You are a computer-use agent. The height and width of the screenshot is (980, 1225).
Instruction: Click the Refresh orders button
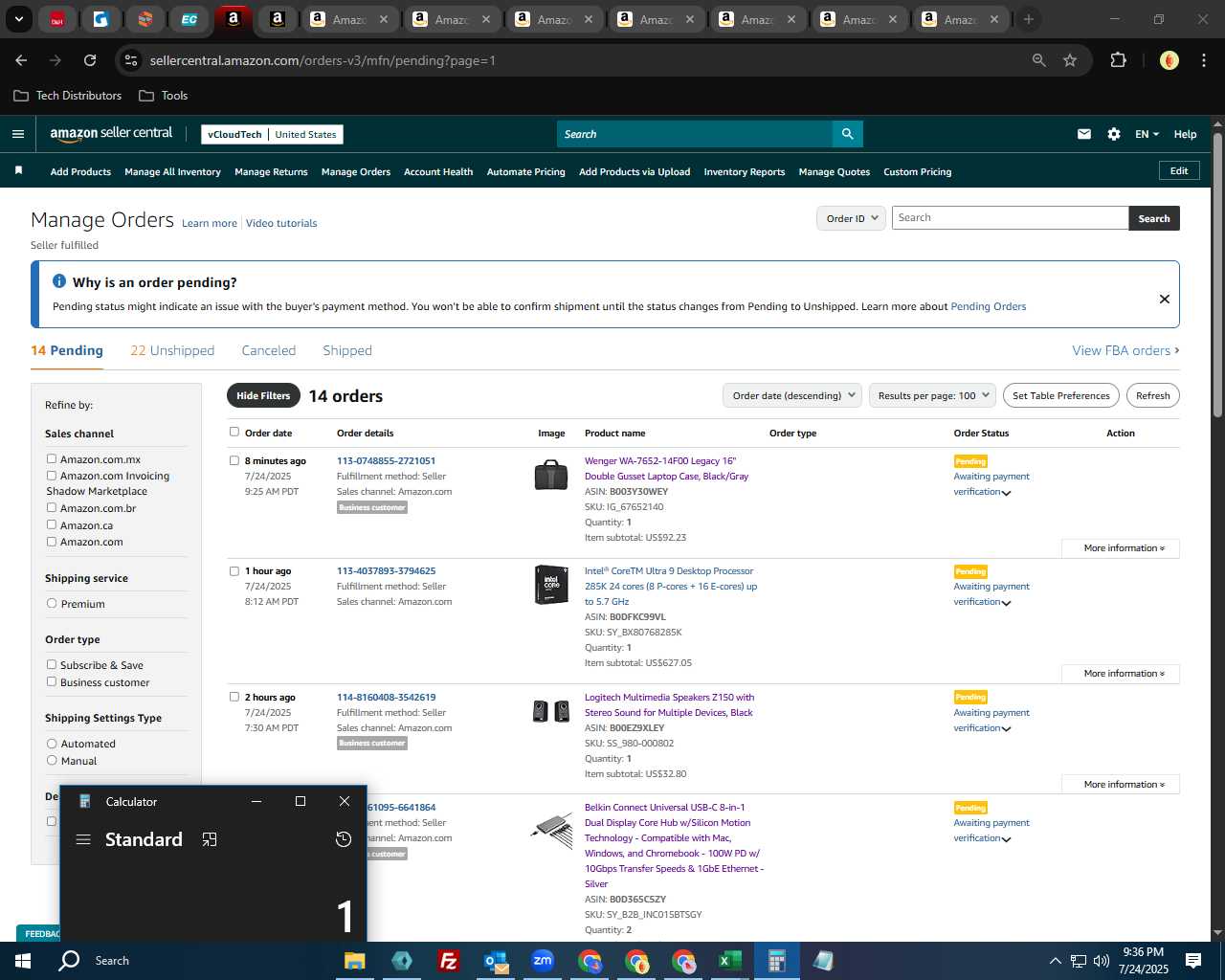(1153, 395)
